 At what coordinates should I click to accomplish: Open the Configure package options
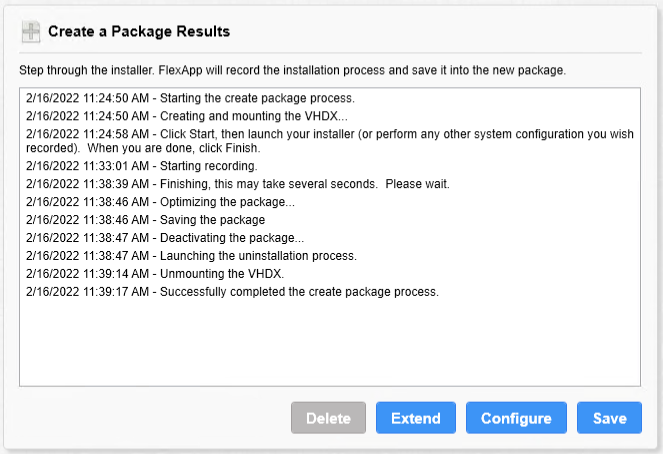click(516, 418)
